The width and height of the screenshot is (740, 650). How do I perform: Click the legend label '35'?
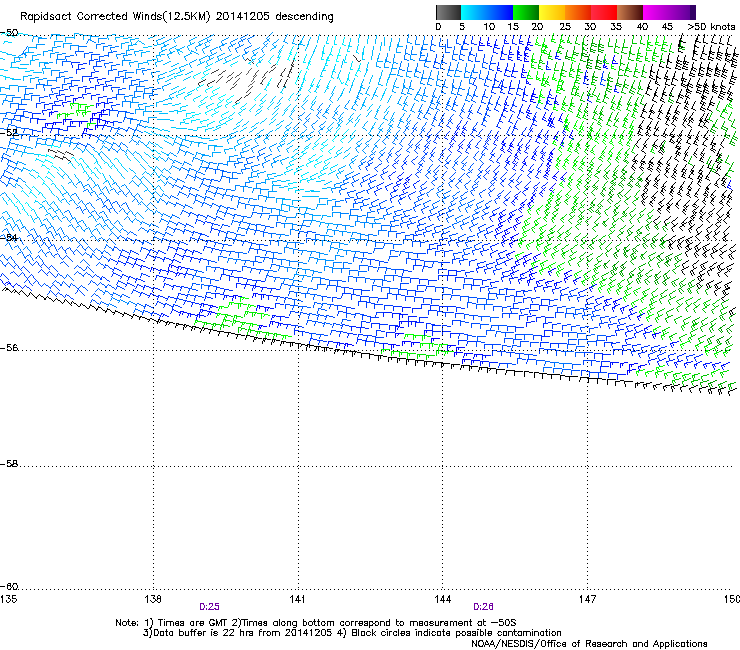[x=616, y=27]
